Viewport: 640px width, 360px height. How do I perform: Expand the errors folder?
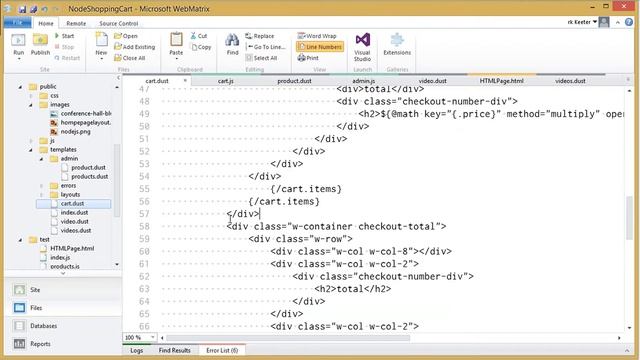tap(42, 186)
